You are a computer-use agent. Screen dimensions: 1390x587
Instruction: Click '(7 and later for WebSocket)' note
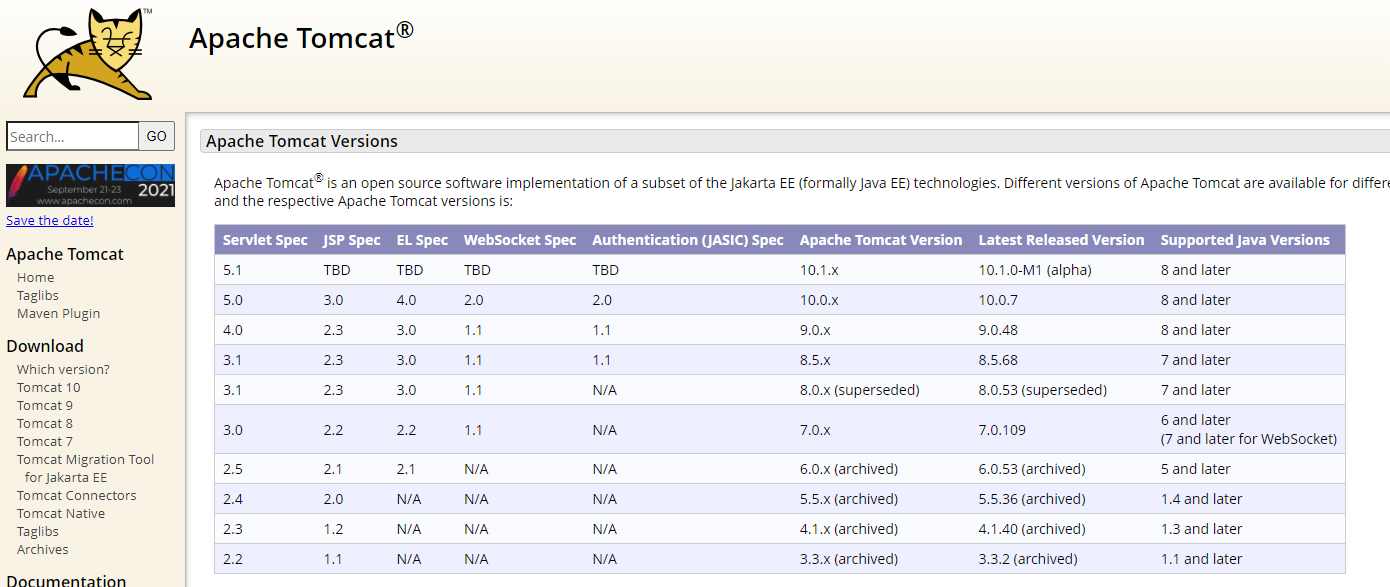(1249, 439)
